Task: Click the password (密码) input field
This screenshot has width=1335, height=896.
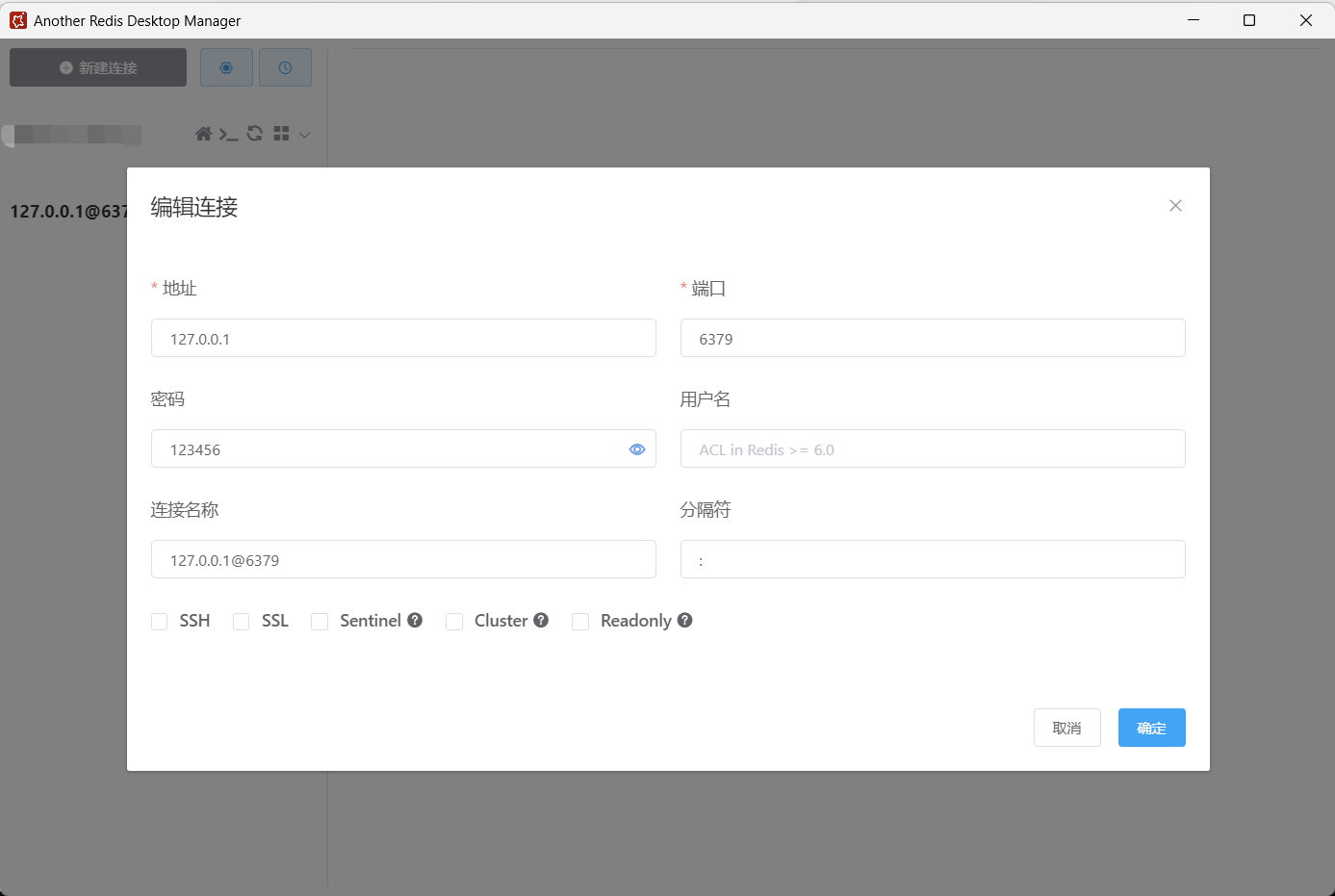Action: 403,448
